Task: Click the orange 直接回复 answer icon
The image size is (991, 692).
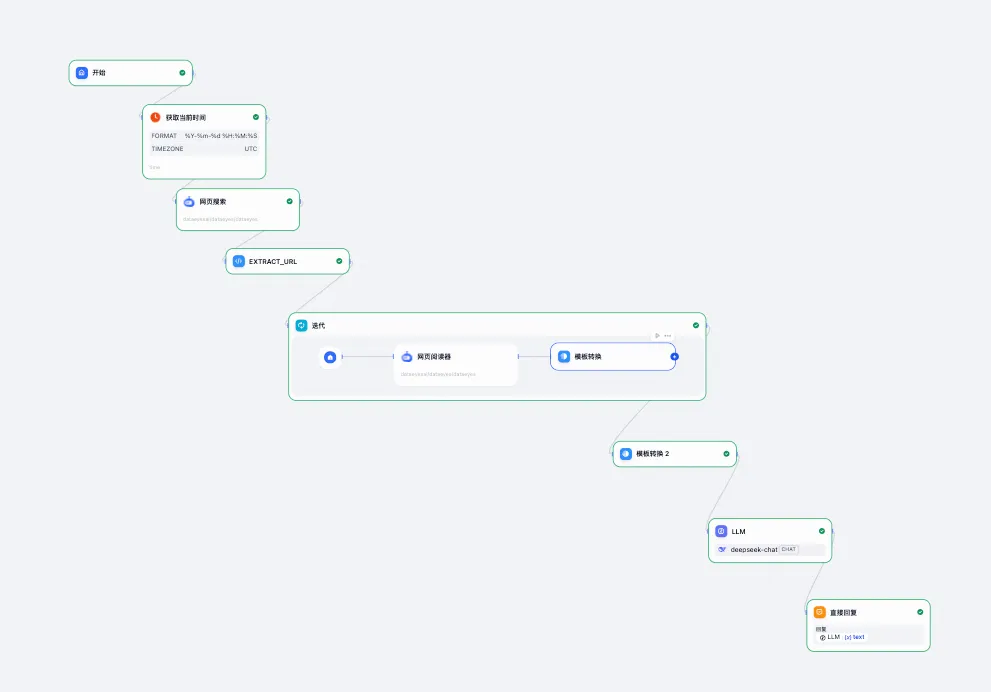Action: point(820,612)
